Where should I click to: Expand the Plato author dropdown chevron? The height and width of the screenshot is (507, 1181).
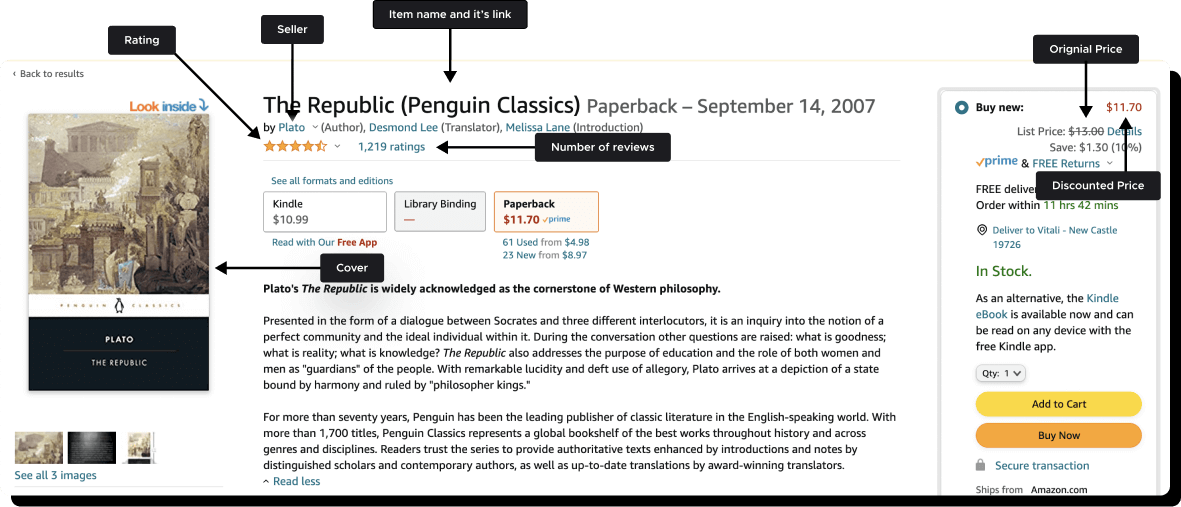coord(315,127)
